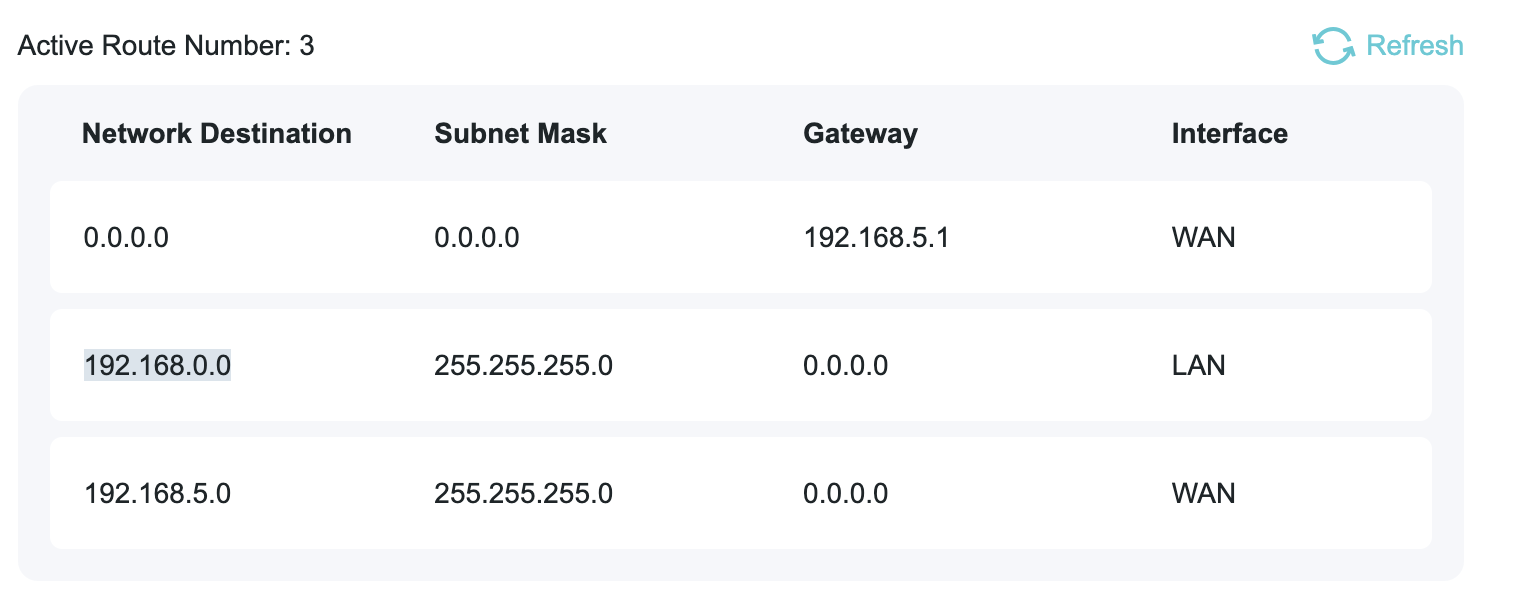This screenshot has height=604, width=1516.
Task: Select subnet mask of the 192.168.0.0 route
Action: pyautogui.click(x=523, y=366)
